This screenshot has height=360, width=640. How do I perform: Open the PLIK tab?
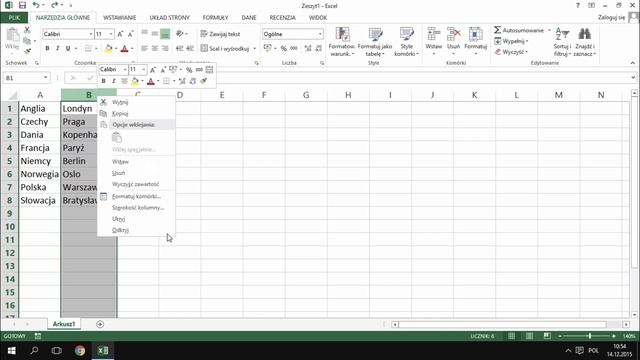14,18
